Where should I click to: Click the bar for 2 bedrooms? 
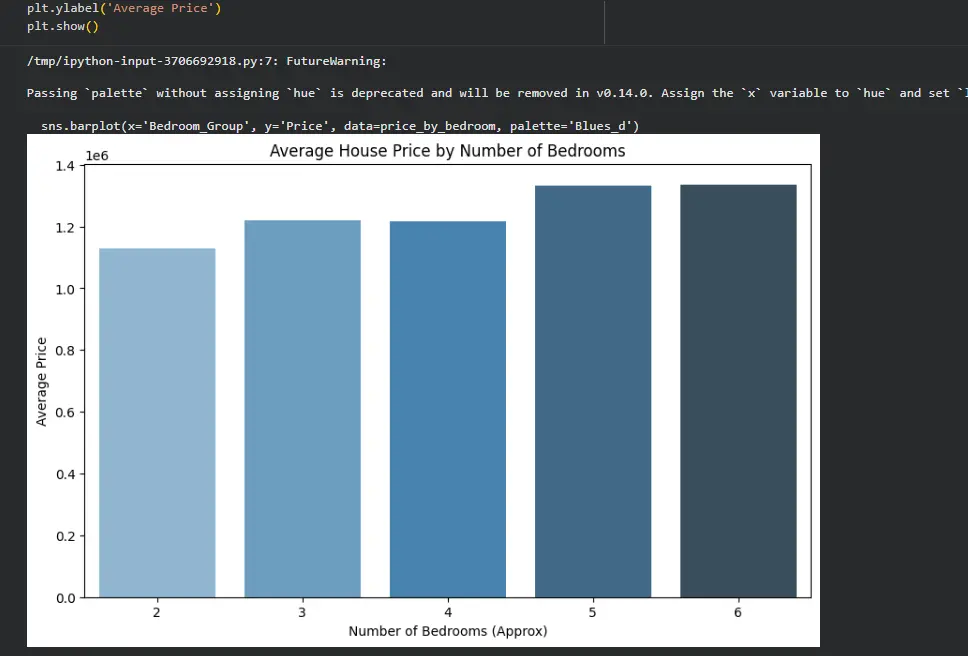click(157, 423)
